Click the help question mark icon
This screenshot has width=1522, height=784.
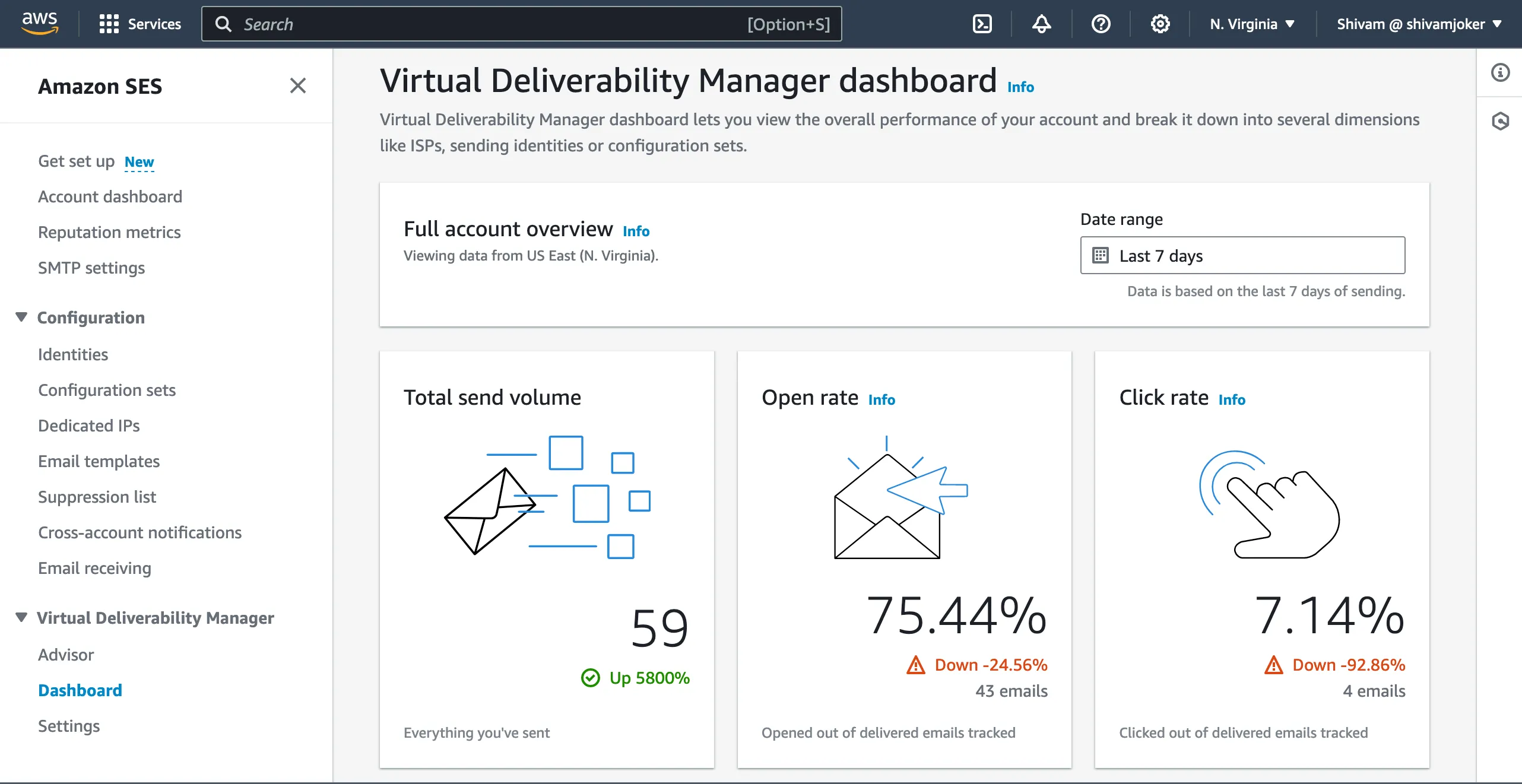point(1101,24)
